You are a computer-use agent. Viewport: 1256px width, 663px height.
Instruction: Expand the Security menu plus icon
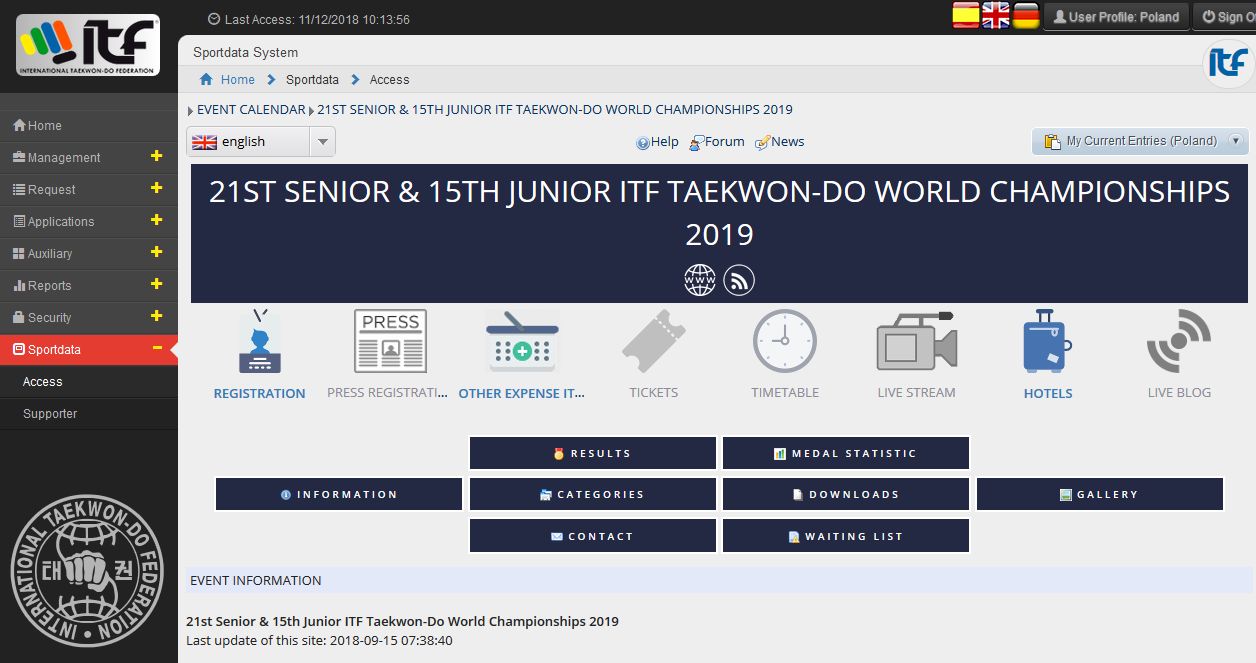coord(156,316)
